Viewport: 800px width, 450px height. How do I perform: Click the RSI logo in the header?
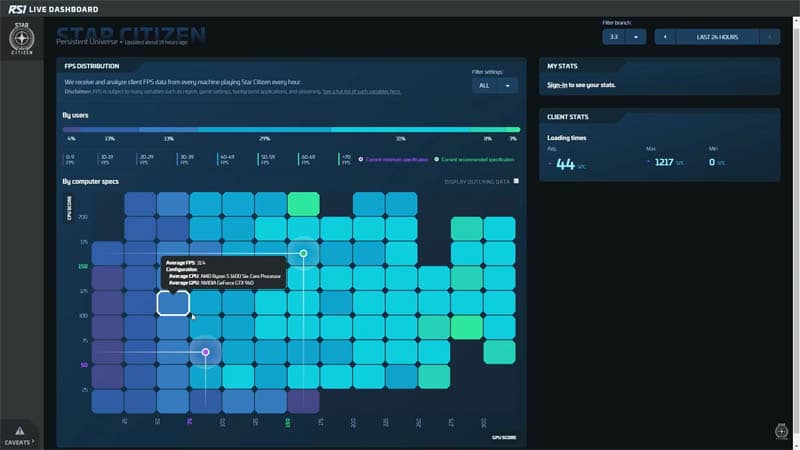click(x=17, y=9)
